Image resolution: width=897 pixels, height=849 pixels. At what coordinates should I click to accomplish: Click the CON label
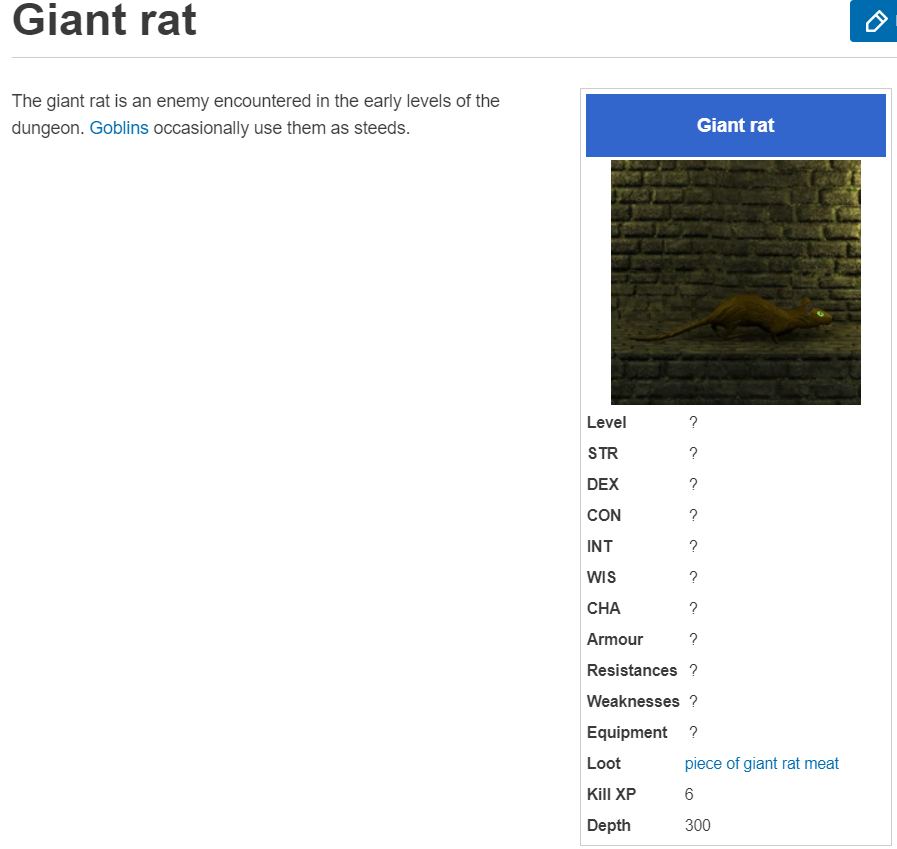[x=604, y=515]
